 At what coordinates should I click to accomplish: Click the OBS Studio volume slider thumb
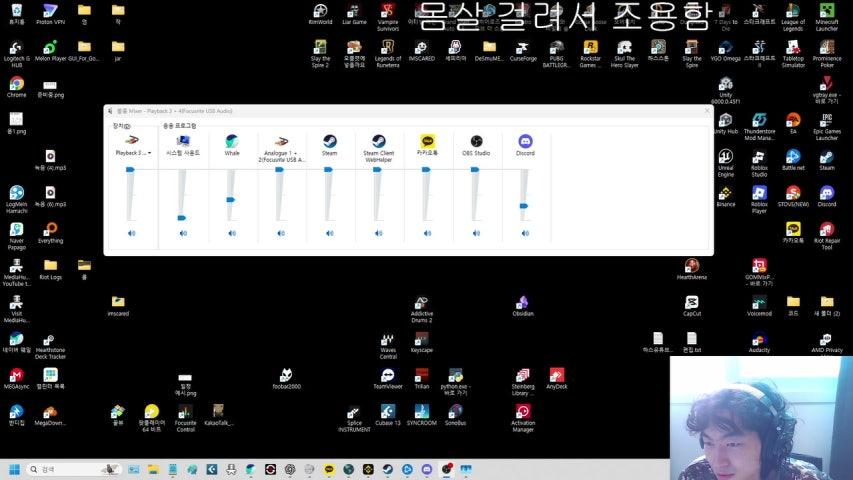click(x=475, y=170)
